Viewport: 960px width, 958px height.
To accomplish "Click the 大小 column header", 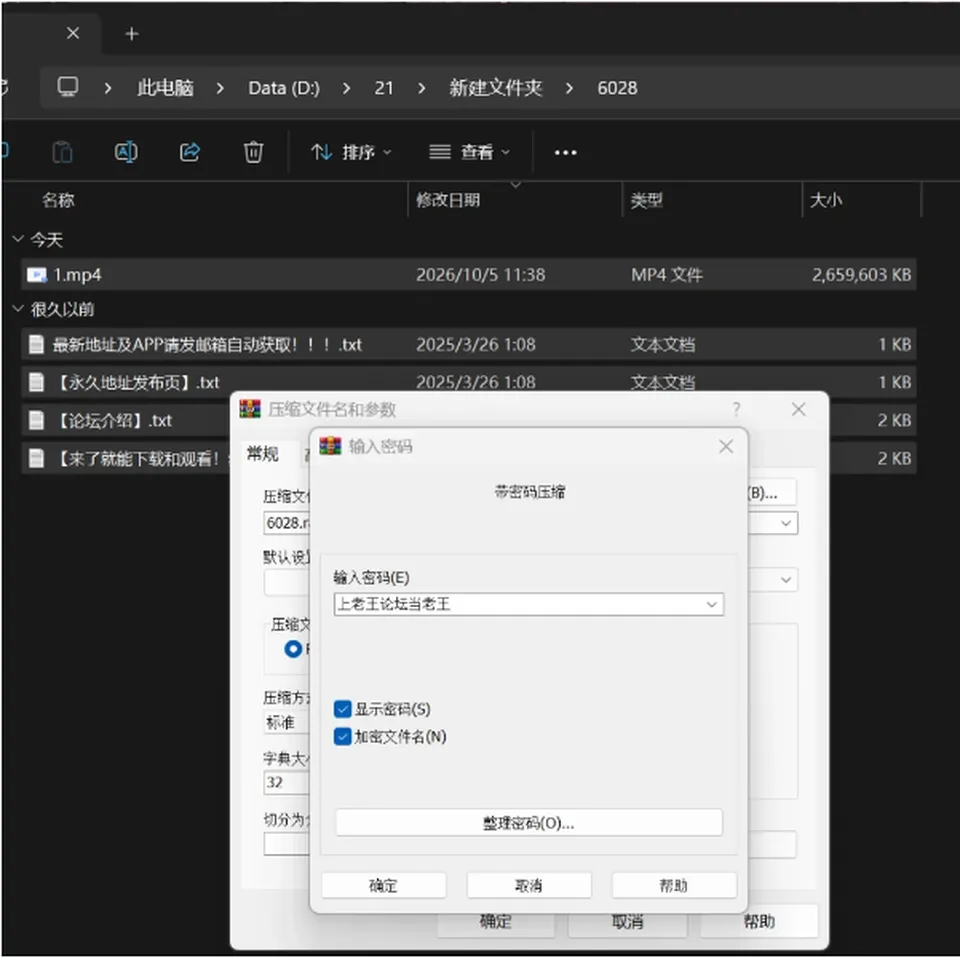I will point(826,200).
